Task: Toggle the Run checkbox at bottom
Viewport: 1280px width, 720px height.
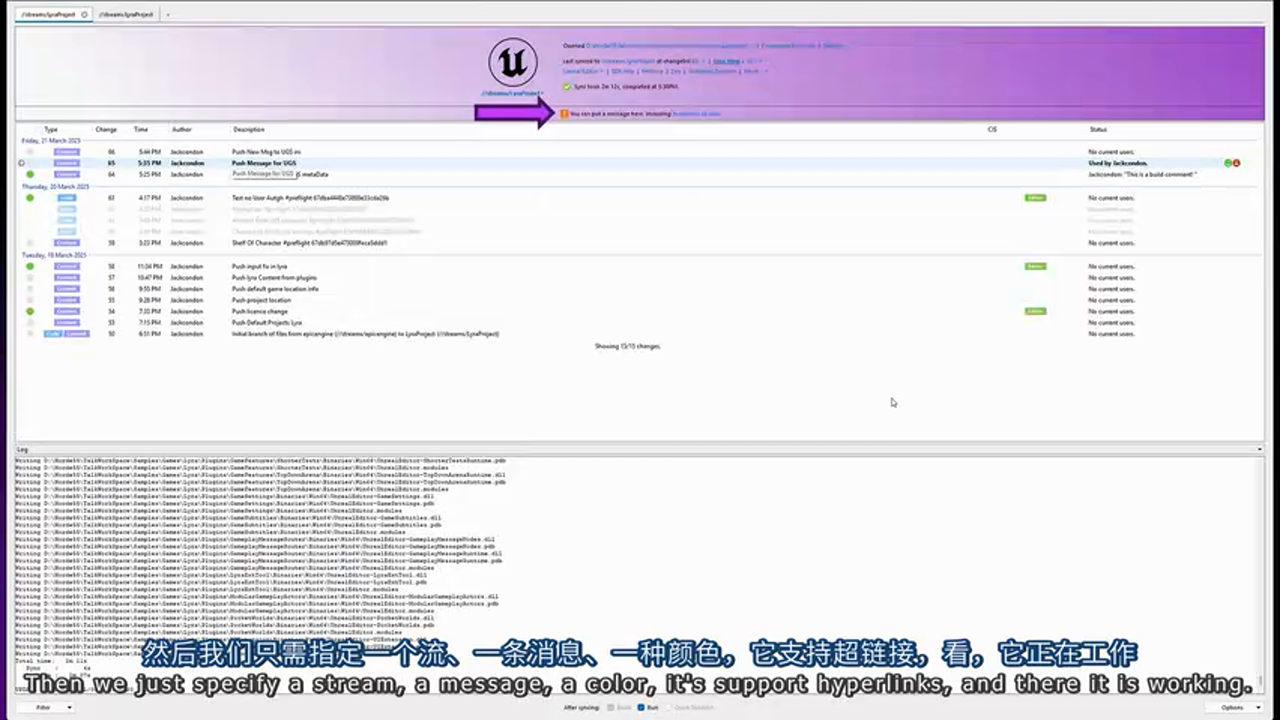Action: tap(641, 707)
